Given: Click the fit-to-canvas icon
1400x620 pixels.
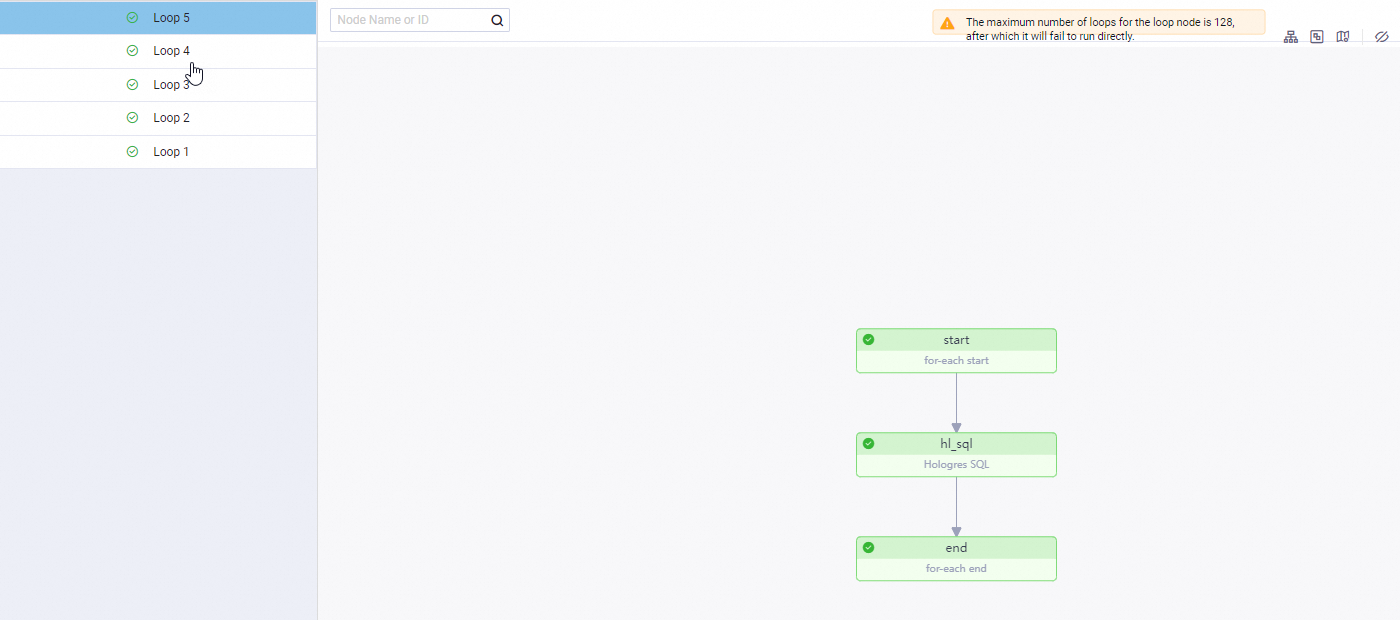Looking at the screenshot, I should pyautogui.click(x=1316, y=36).
